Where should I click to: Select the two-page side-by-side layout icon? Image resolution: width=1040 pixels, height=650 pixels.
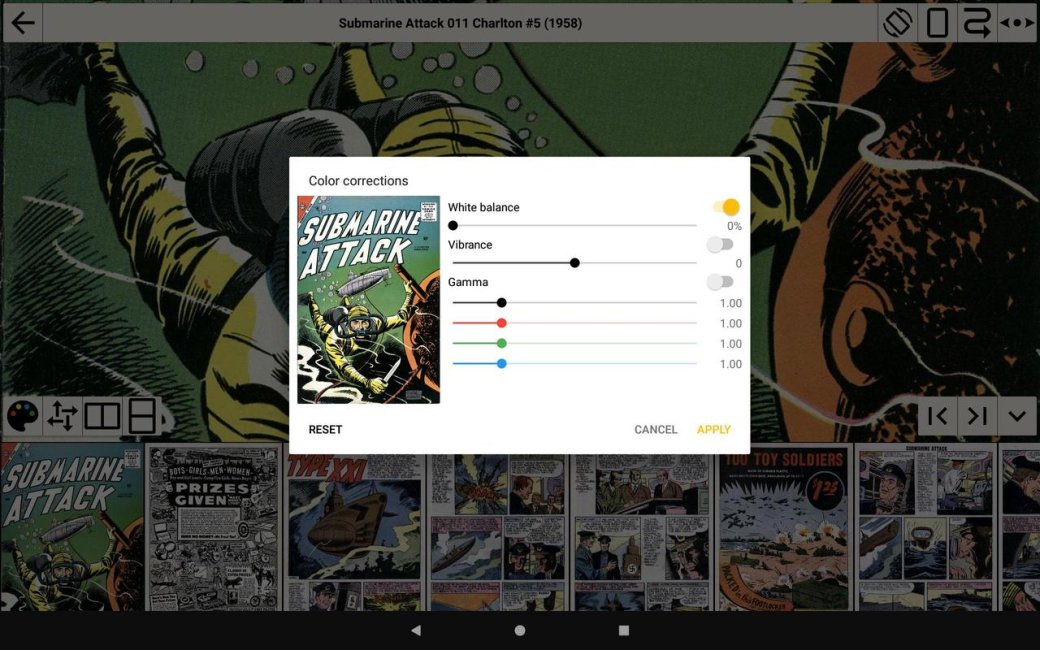coord(102,416)
